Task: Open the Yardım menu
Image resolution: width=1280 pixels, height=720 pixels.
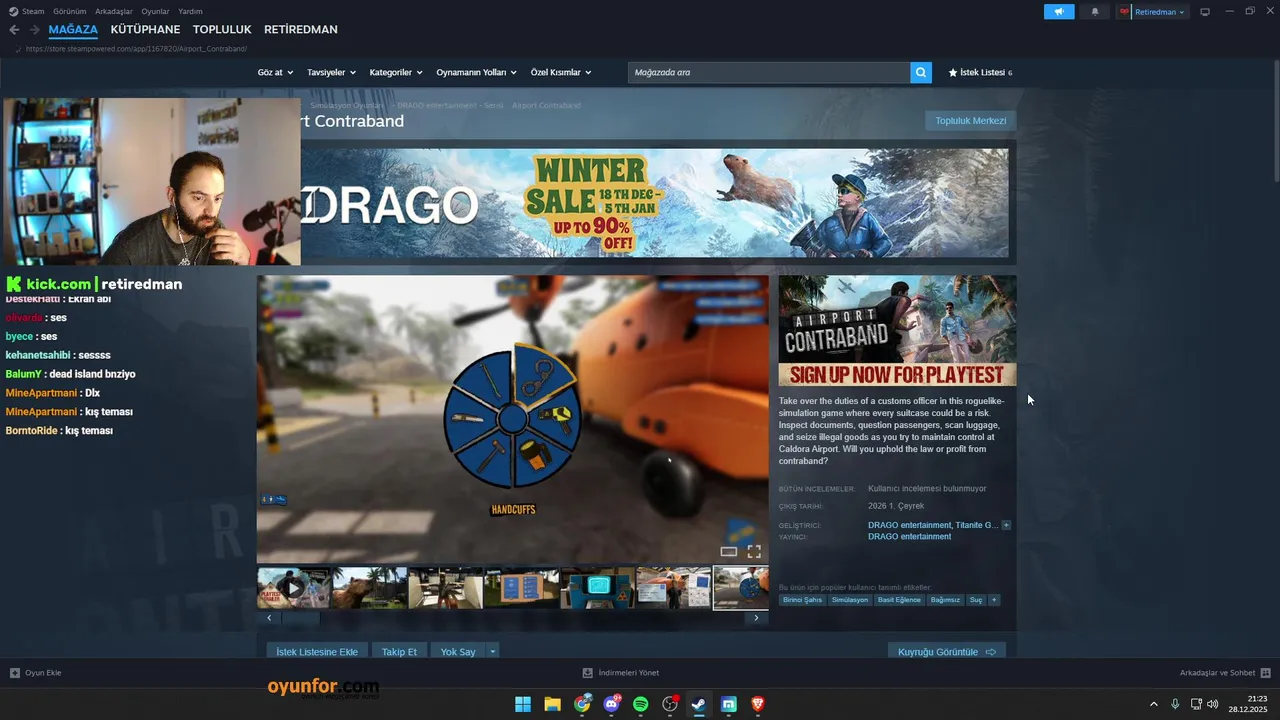Action: click(x=190, y=11)
